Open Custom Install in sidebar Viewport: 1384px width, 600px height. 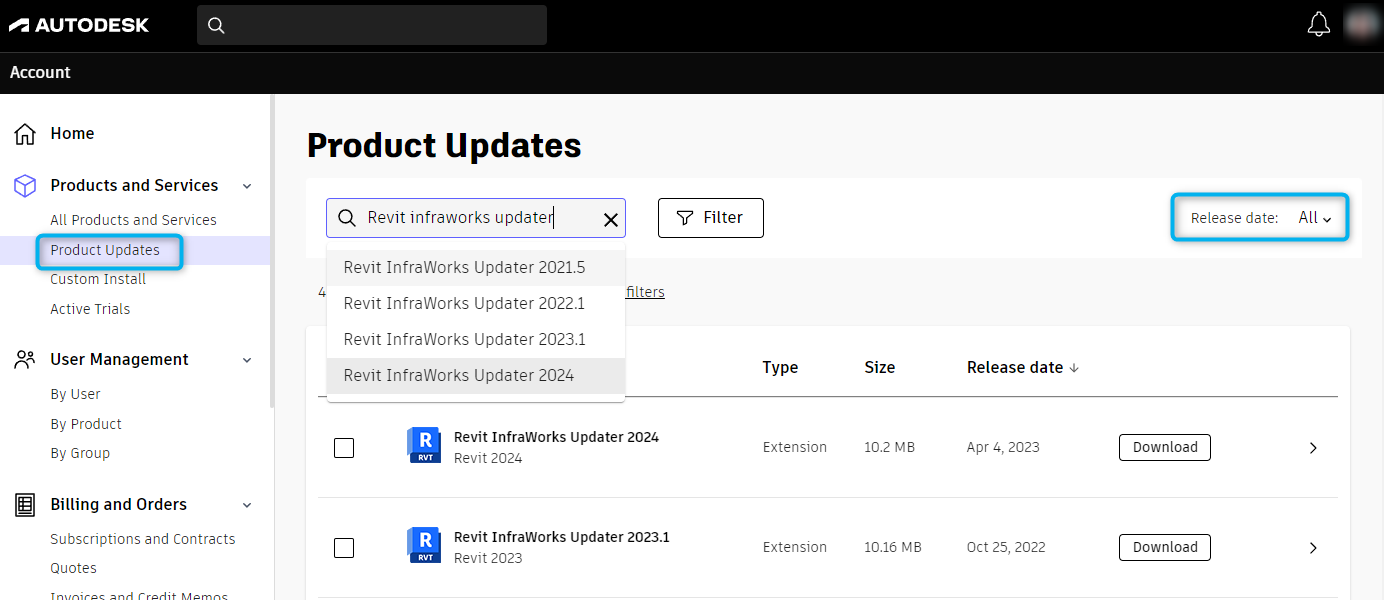click(98, 279)
